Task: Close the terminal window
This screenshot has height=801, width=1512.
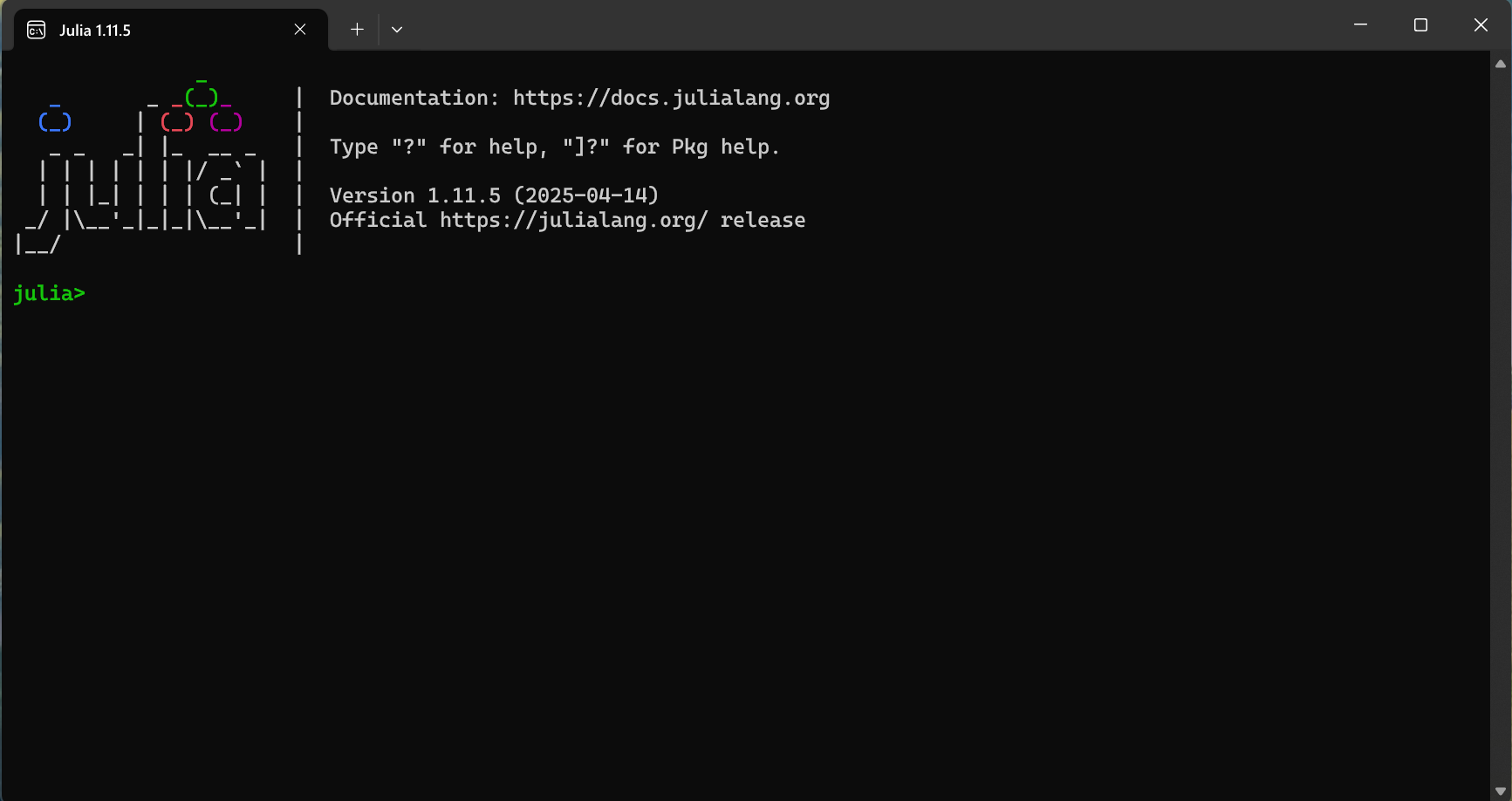Action: 1481,25
